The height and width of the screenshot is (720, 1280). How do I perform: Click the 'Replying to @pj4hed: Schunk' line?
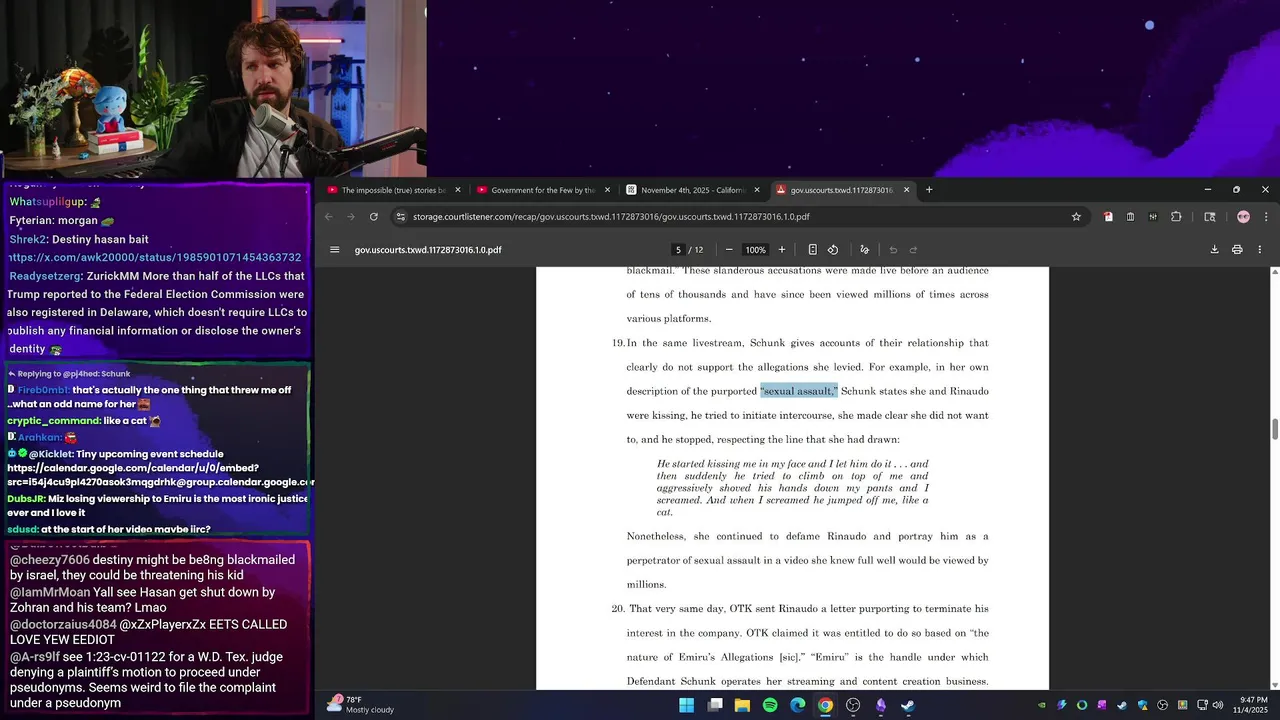click(x=69, y=374)
